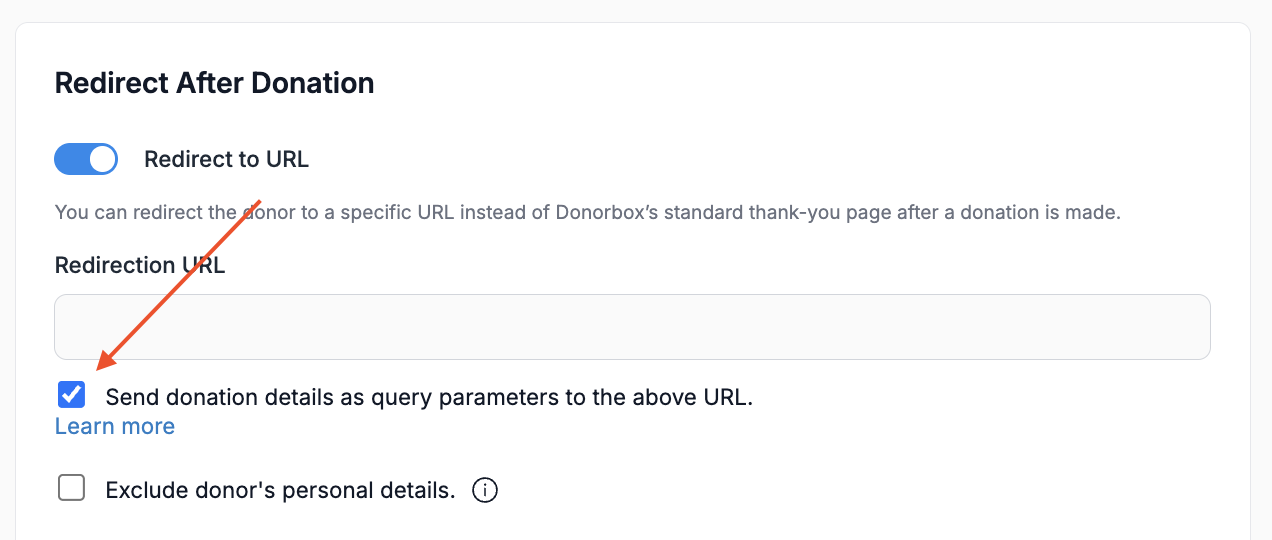The height and width of the screenshot is (540, 1272).
Task: Focus the Redirection URL text field
Action: 632,327
